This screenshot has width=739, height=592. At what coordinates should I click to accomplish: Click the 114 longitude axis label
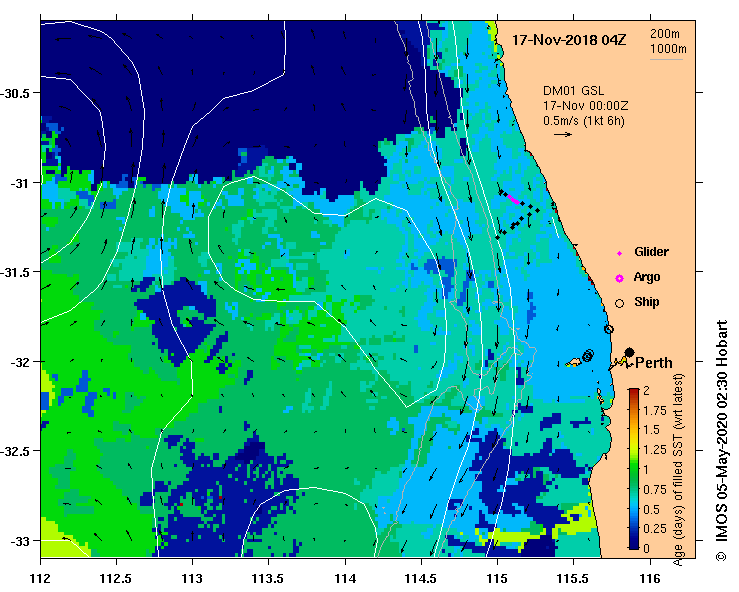click(x=345, y=578)
